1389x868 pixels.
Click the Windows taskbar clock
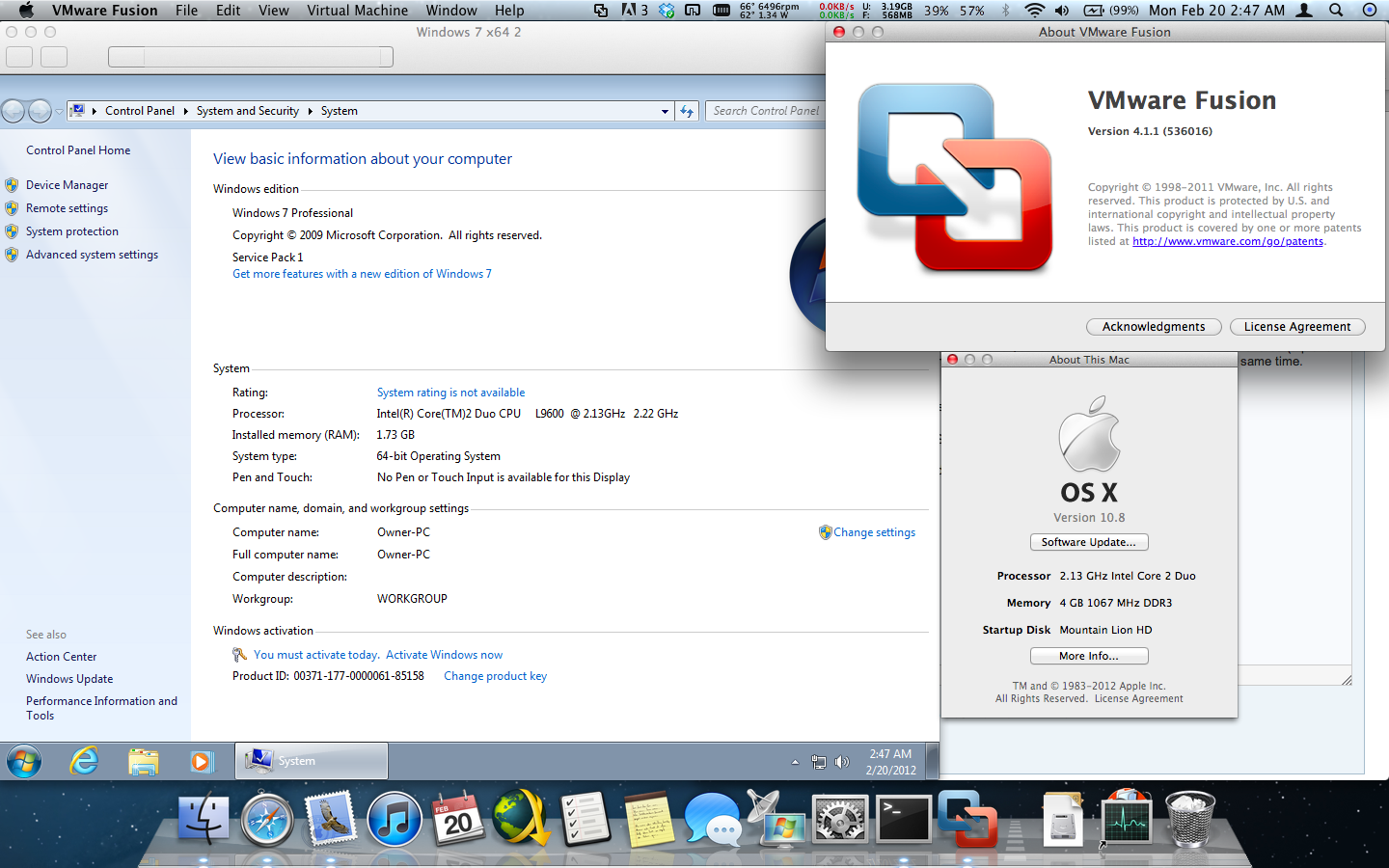point(890,762)
